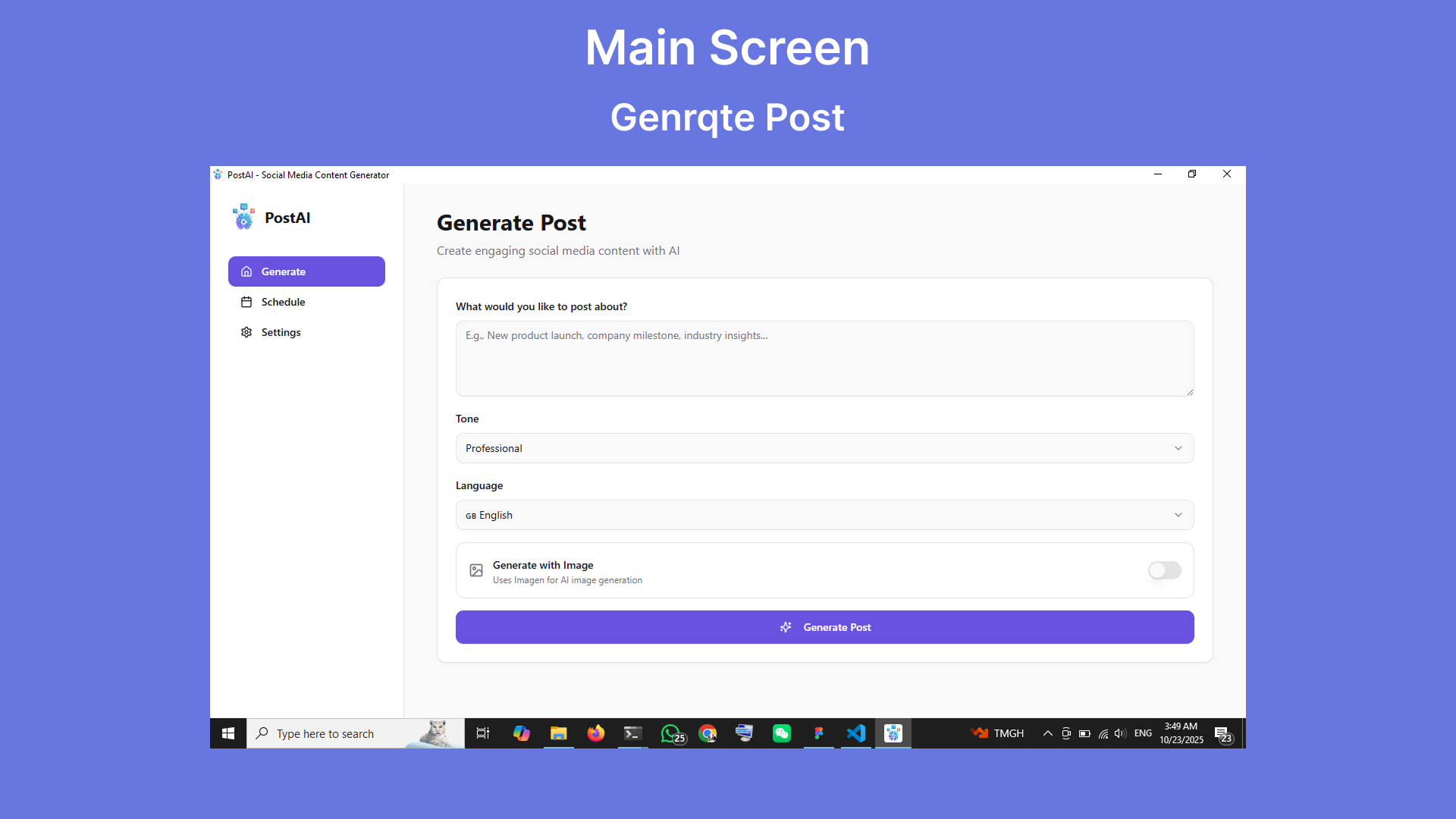Show hidden system tray icons chevron
The width and height of the screenshot is (1456, 819).
[x=1047, y=733]
